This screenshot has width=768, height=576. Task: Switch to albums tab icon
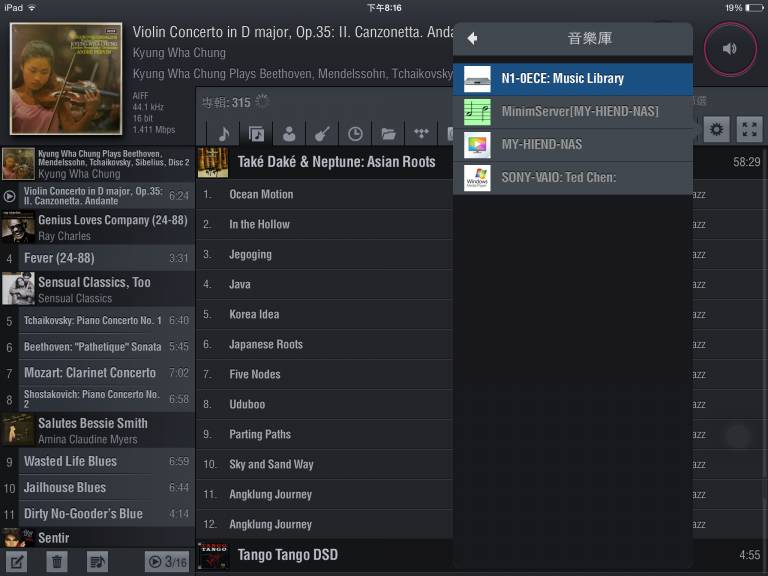[256, 133]
